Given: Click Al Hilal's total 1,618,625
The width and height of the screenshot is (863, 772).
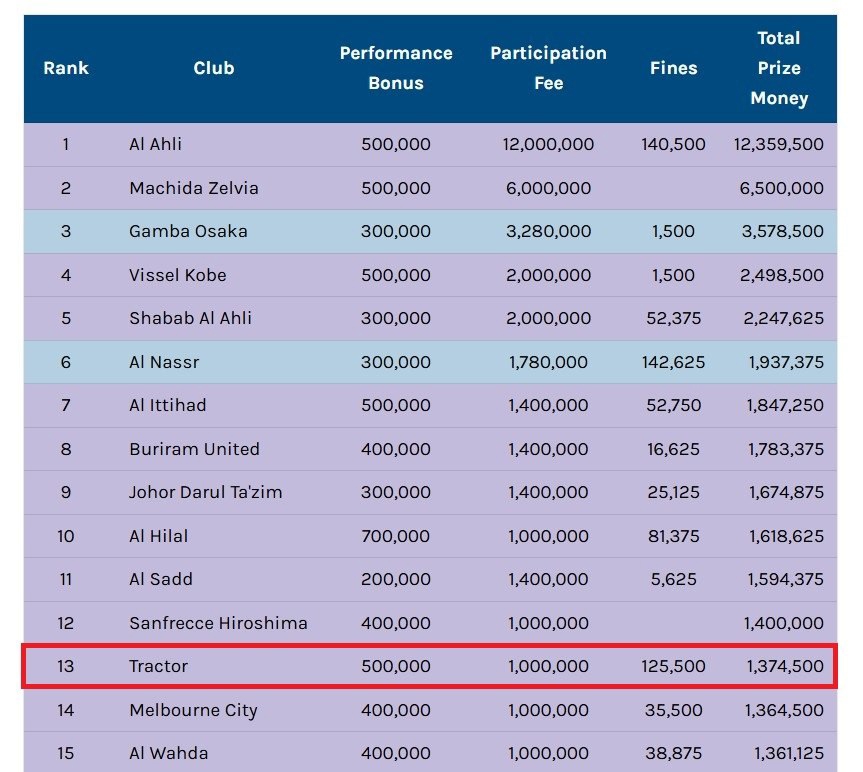Looking at the screenshot, I should coord(786,536).
